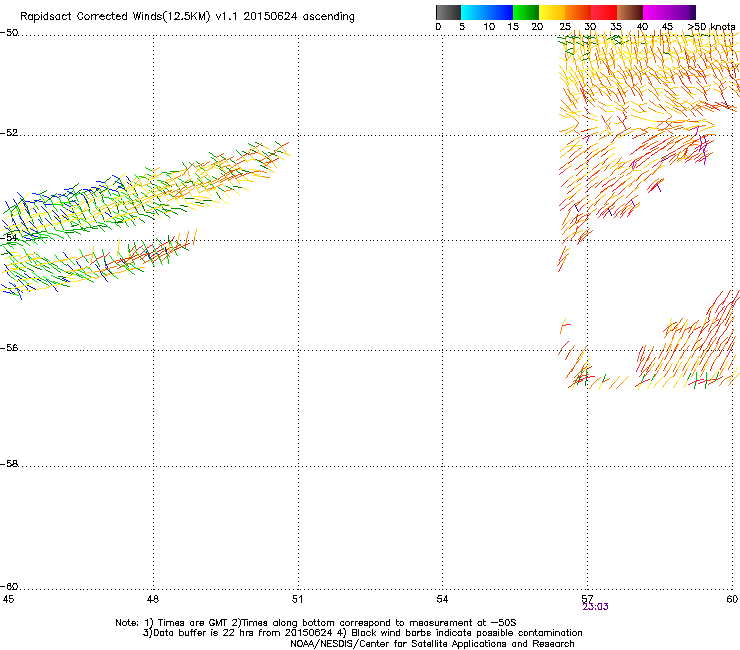Select the orange 25-30 knots color band
This screenshot has height=650, width=740.
click(578, 12)
